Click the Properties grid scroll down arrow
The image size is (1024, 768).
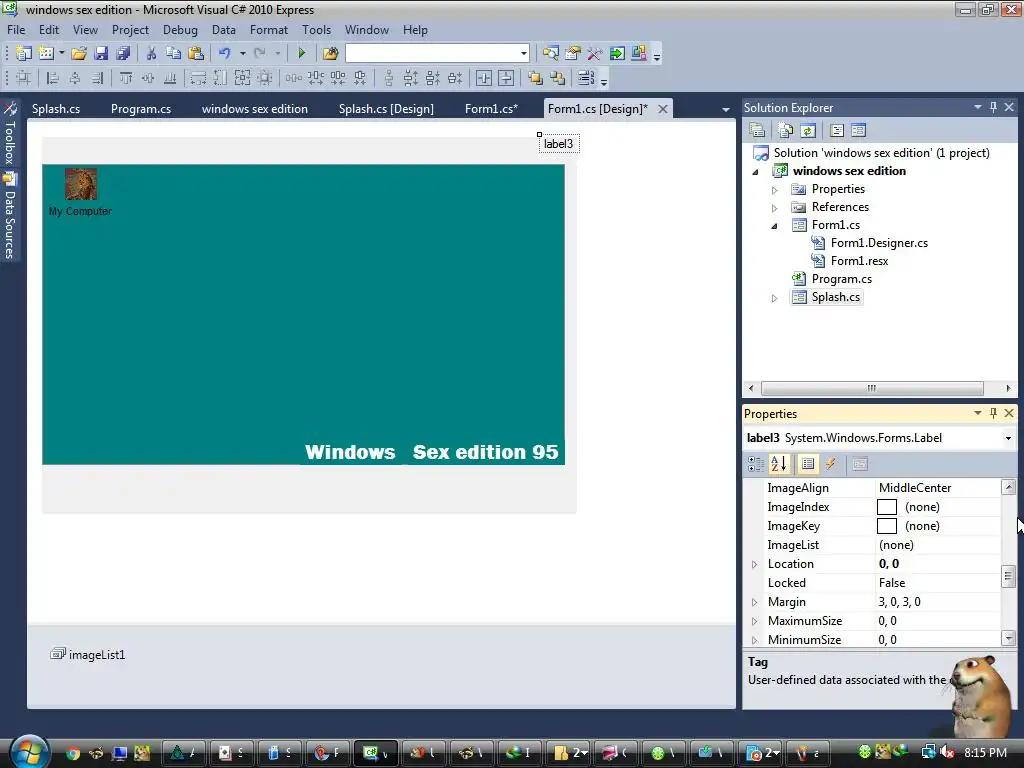[x=1008, y=639]
